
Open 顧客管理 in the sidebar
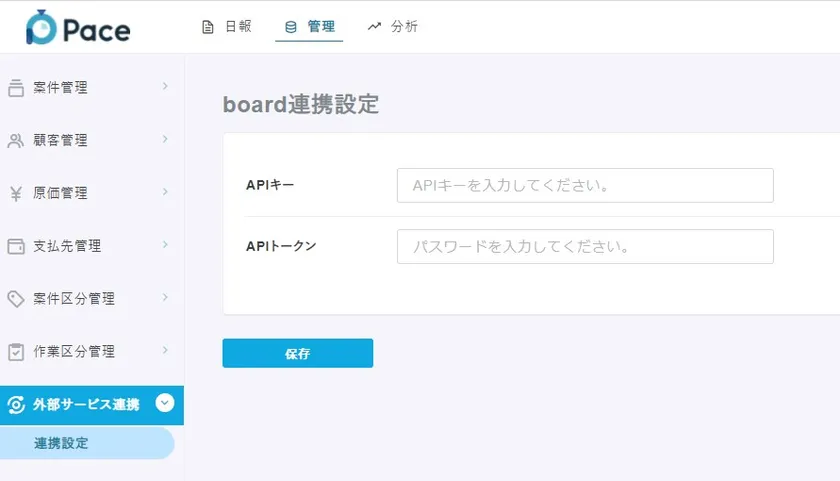[92, 140]
